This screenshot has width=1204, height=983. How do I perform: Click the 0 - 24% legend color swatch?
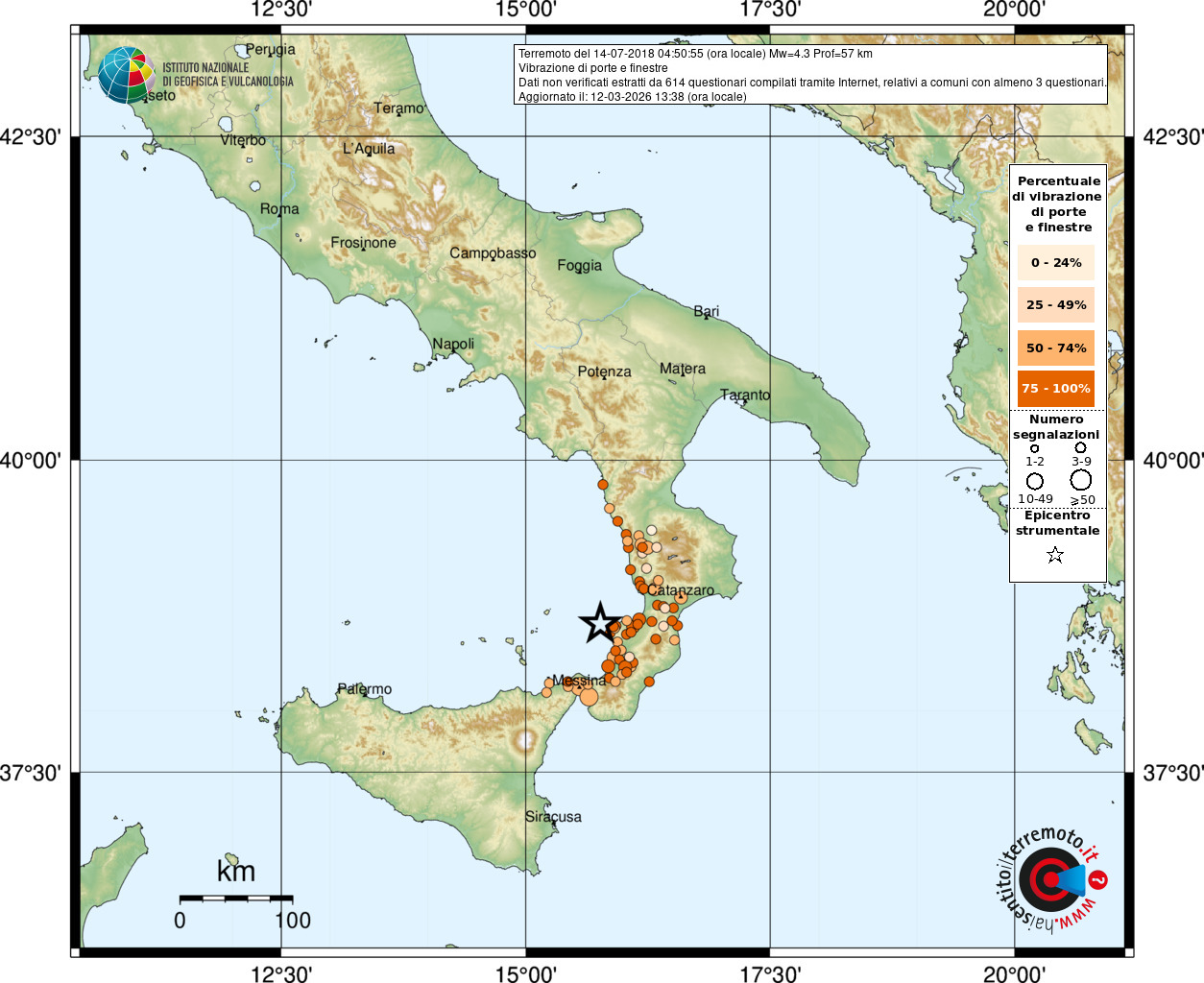pyautogui.click(x=1056, y=262)
